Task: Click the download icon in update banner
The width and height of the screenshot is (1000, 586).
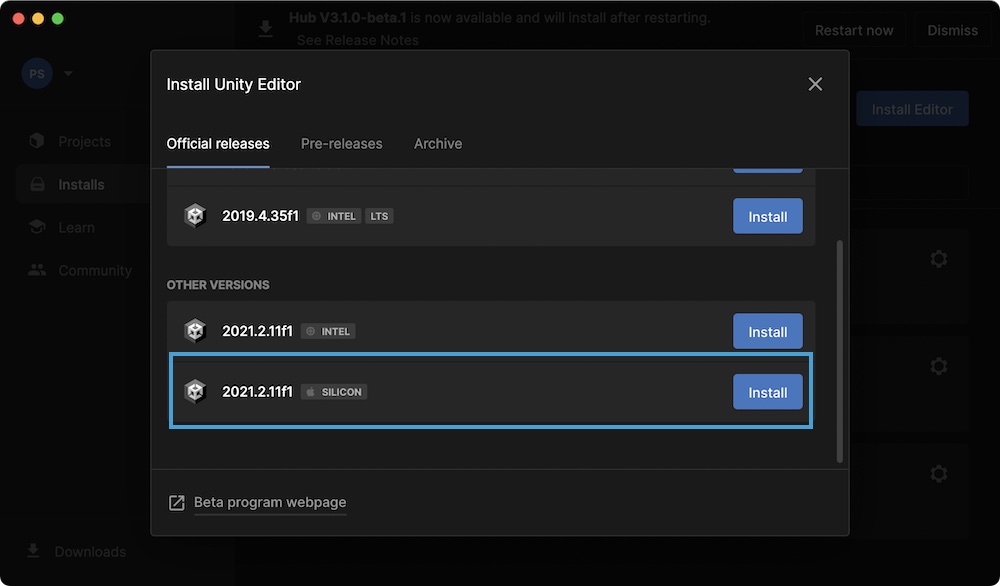Action: pyautogui.click(x=266, y=28)
